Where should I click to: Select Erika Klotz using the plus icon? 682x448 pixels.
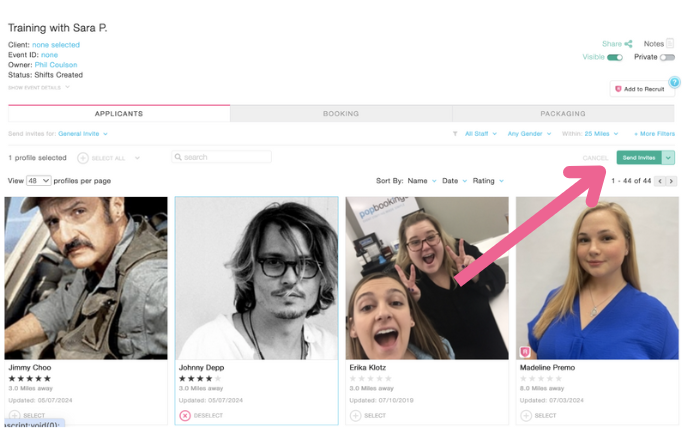(355, 415)
